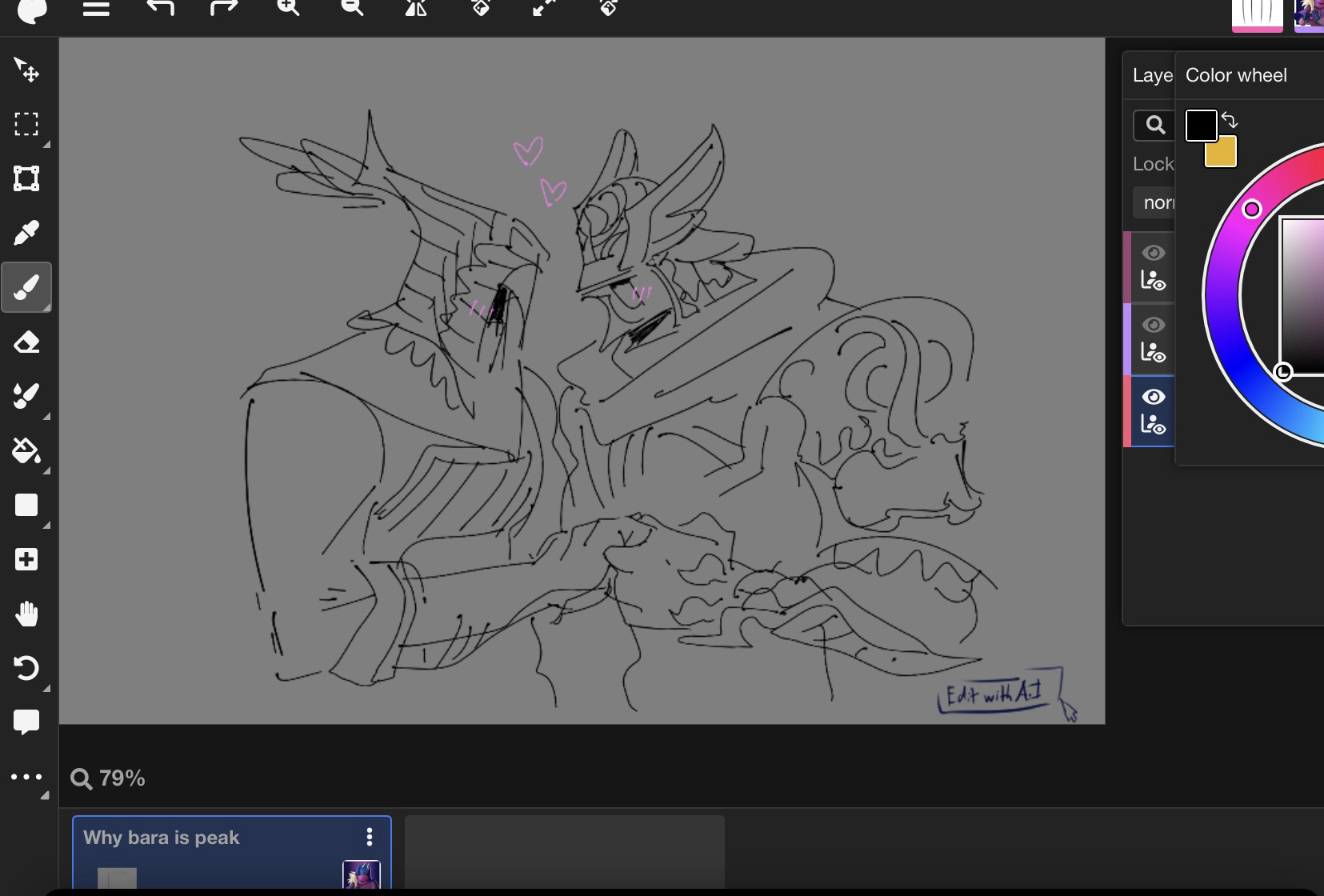The image size is (1324, 896).
Task: Hide the selected bottom layer
Action: pyautogui.click(x=1153, y=397)
